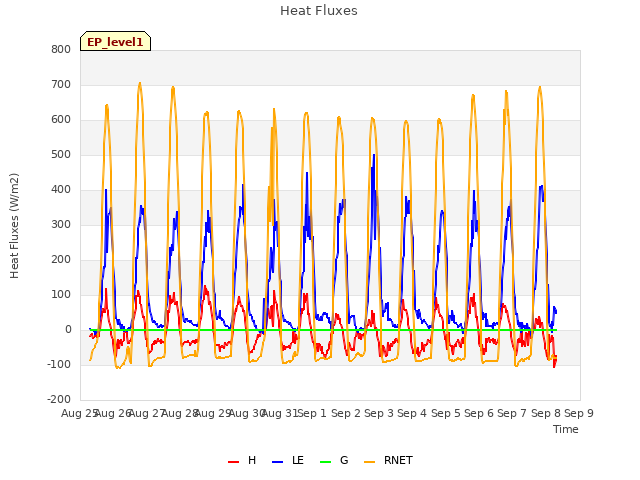
Task: Click the 400 y-axis tick label
Action: coord(61,190)
